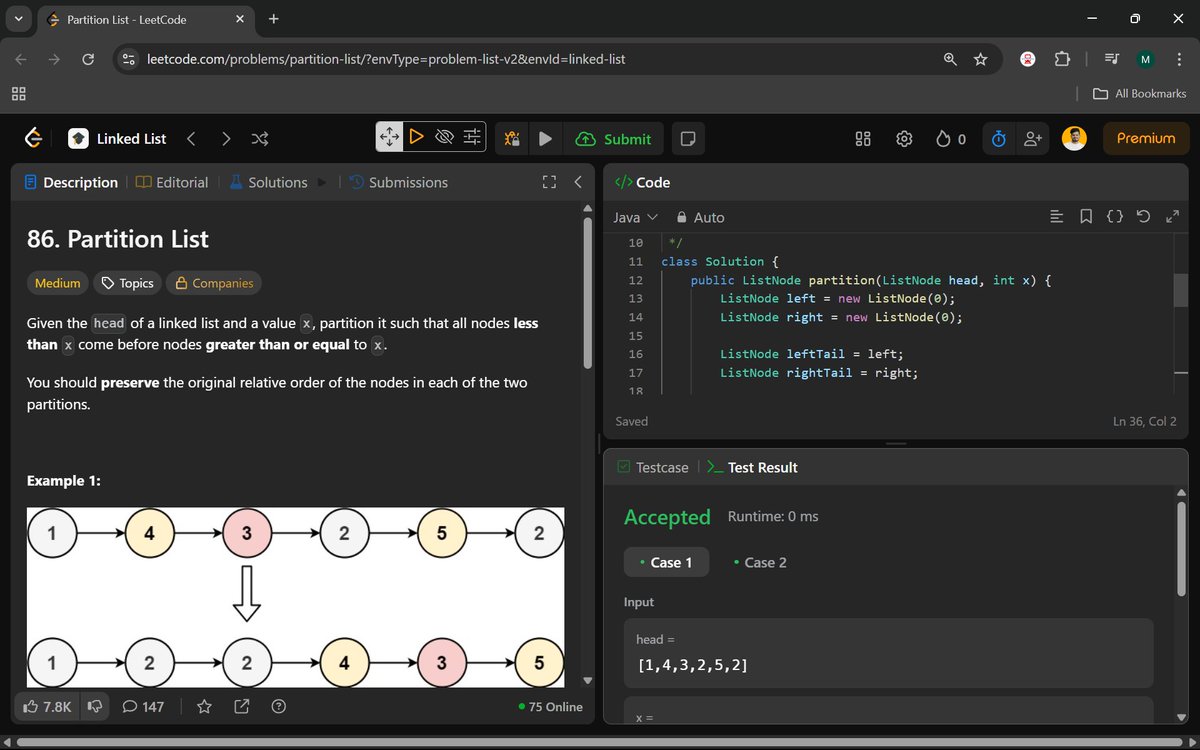Open the Topics tag

tap(128, 283)
